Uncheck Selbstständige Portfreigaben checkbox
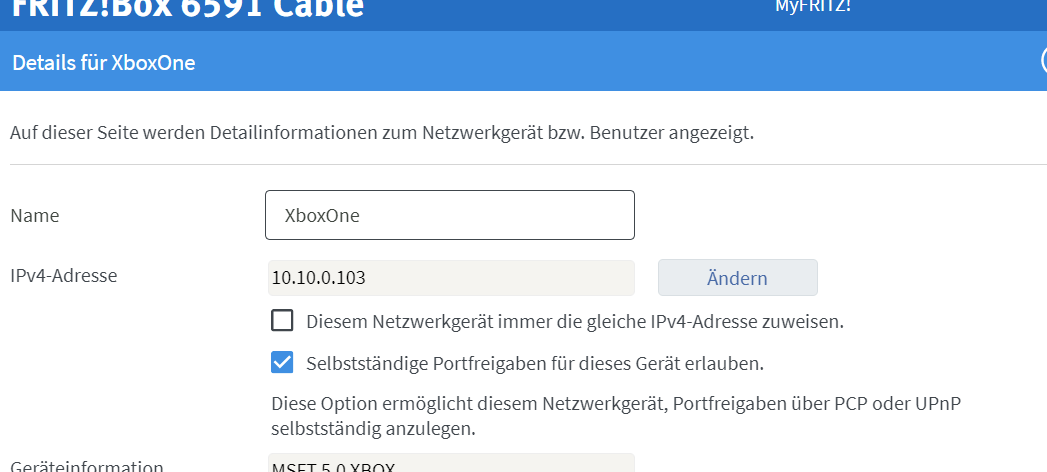The height and width of the screenshot is (472, 1047). coord(282,363)
